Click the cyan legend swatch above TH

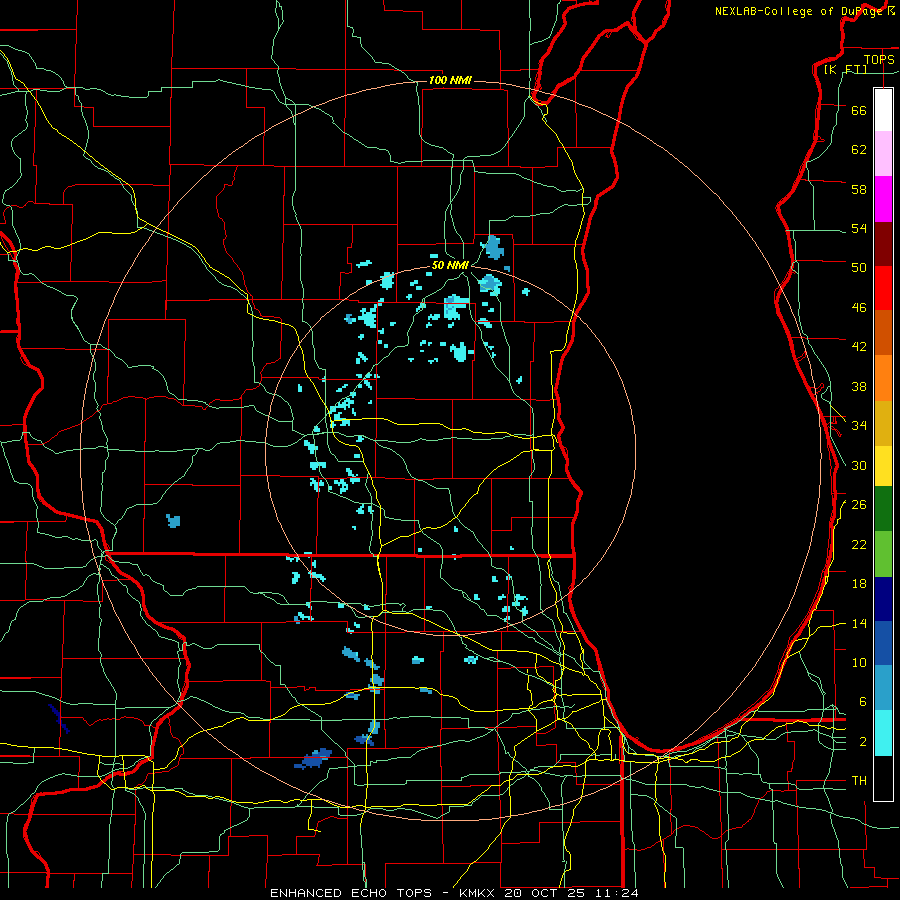coord(883,733)
